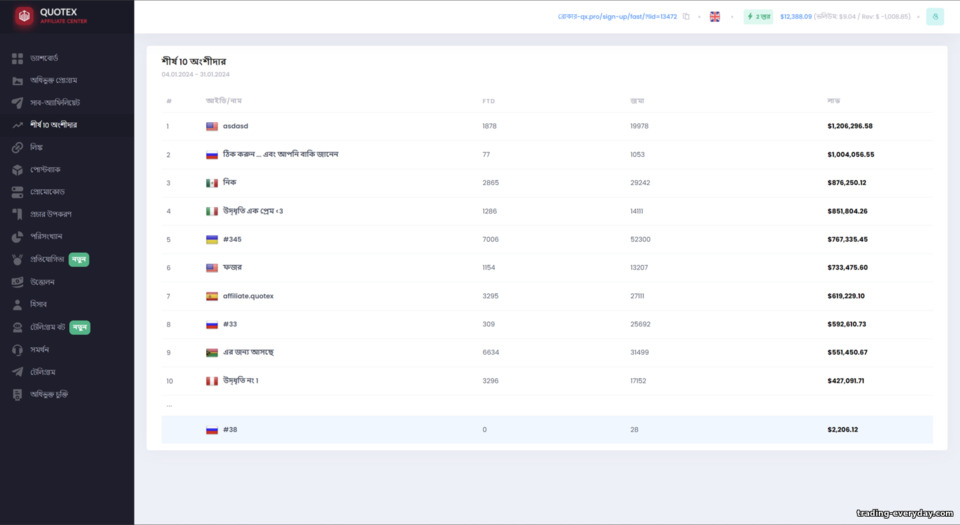Copy the referral link with clipboard icon
The image size is (960, 525).
[686, 17]
